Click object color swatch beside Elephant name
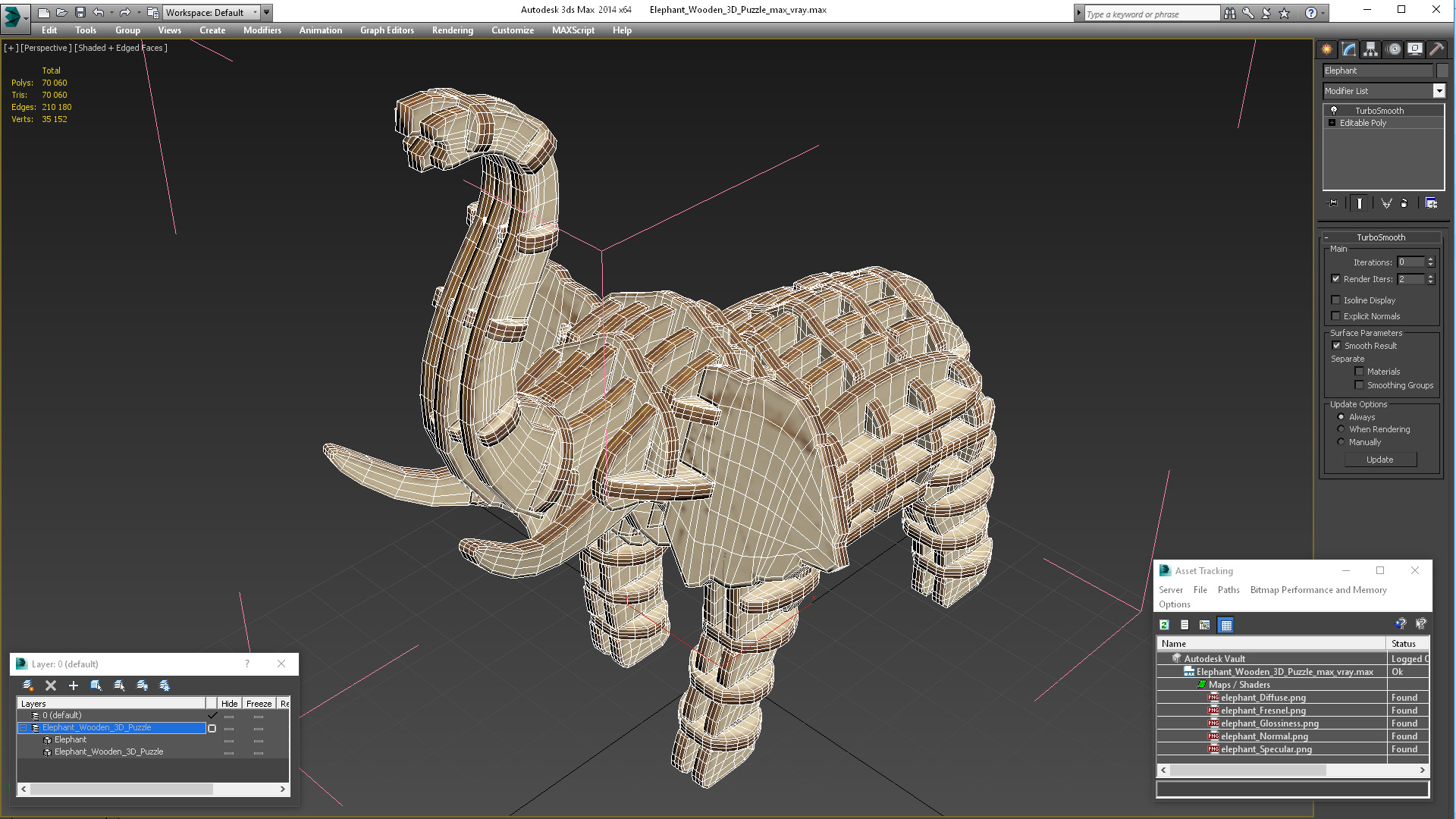The height and width of the screenshot is (819, 1456). tap(1442, 71)
